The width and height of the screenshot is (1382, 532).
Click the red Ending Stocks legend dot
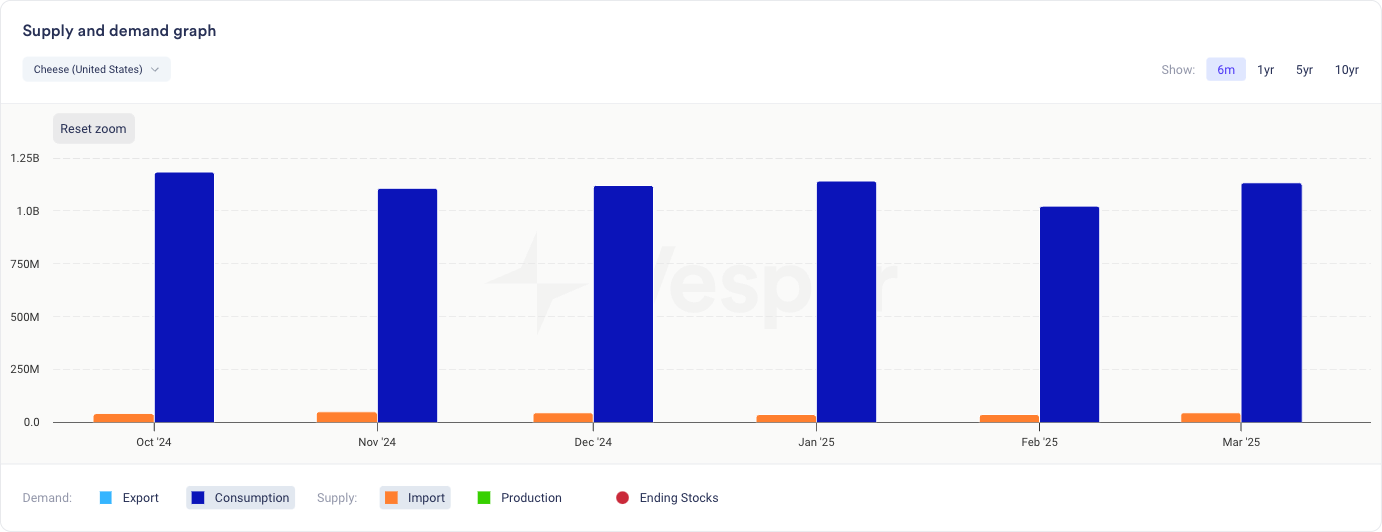tap(622, 498)
